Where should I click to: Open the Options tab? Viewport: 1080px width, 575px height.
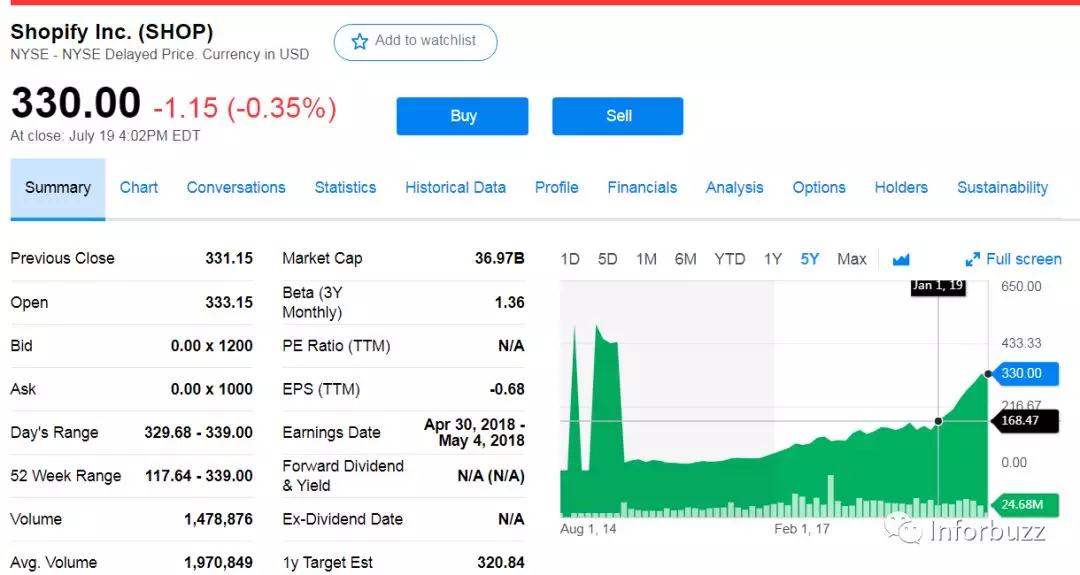(819, 188)
